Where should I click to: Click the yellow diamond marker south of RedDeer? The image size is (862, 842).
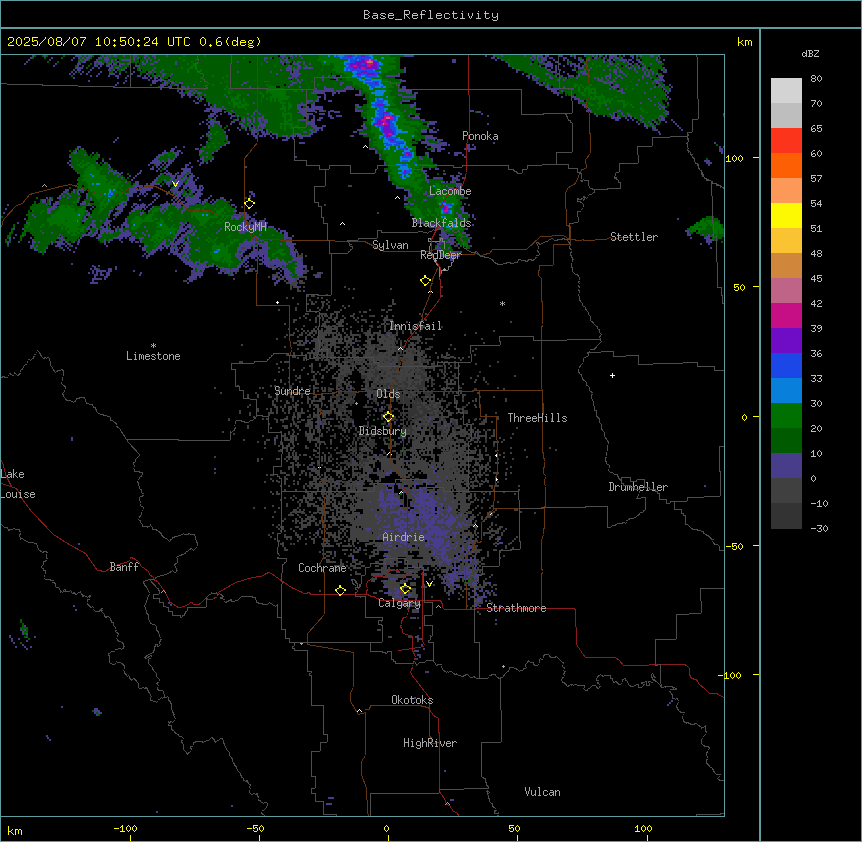point(426,281)
